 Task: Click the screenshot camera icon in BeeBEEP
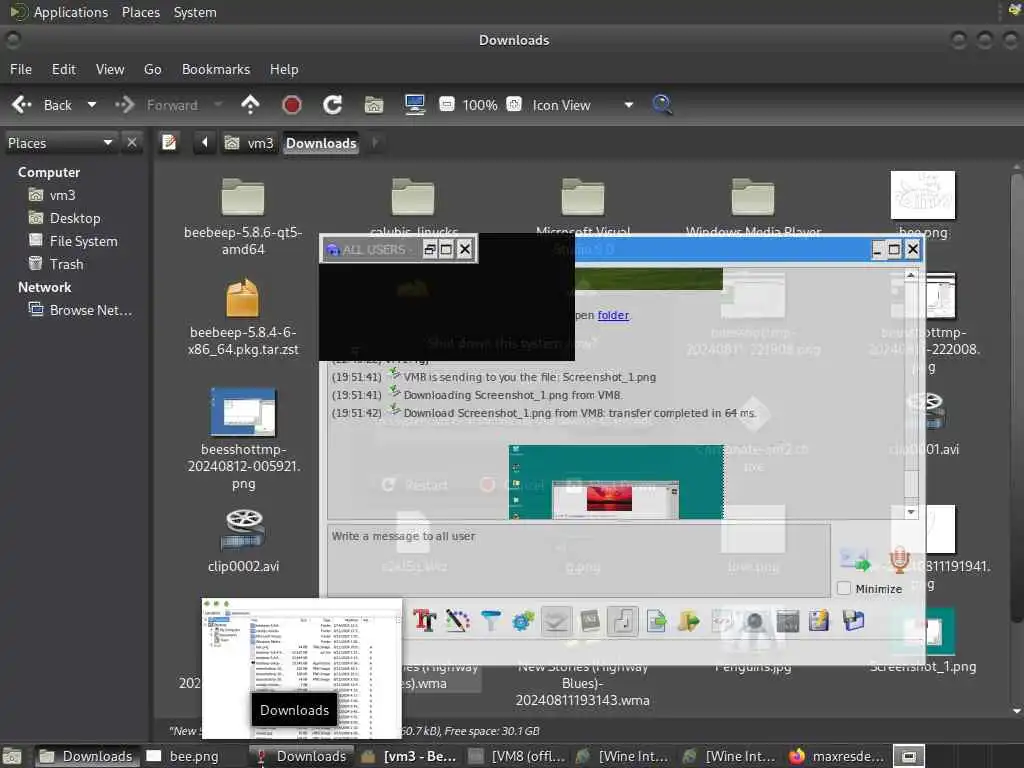point(754,620)
